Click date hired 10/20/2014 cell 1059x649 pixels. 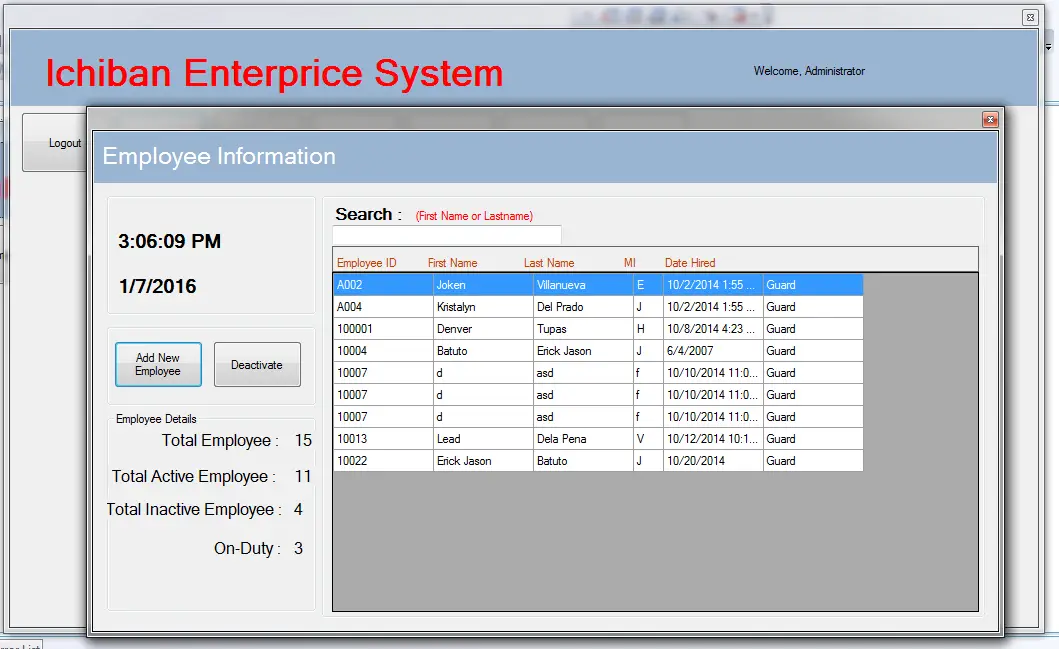click(x=713, y=461)
